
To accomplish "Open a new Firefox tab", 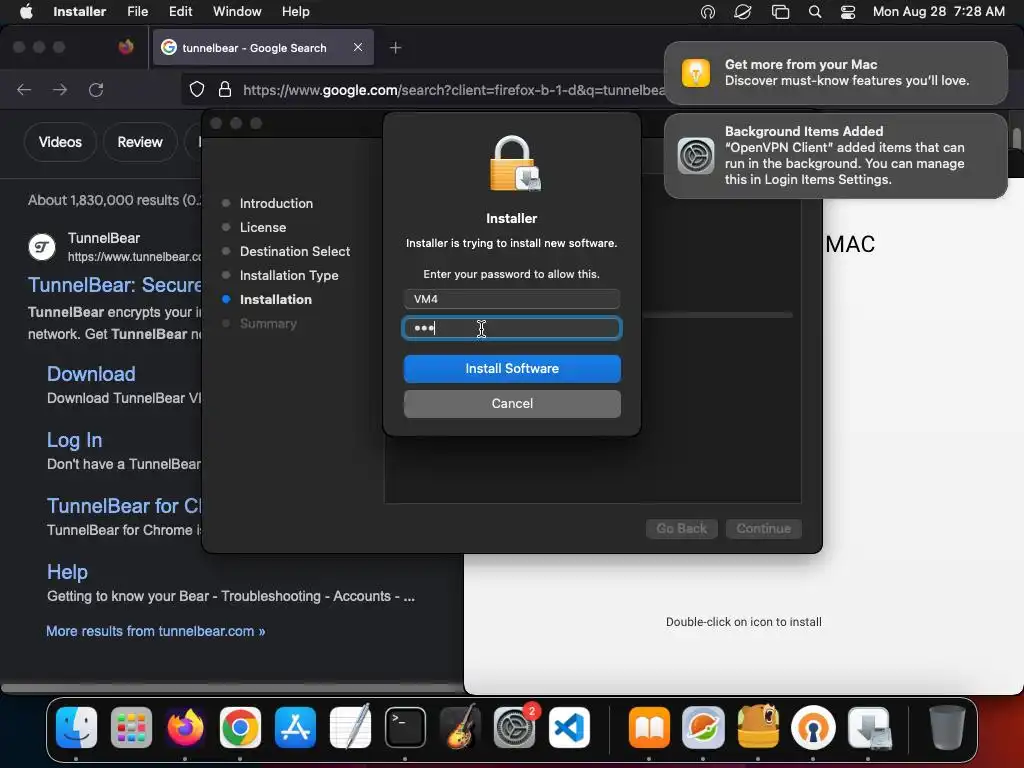I will click(395, 48).
